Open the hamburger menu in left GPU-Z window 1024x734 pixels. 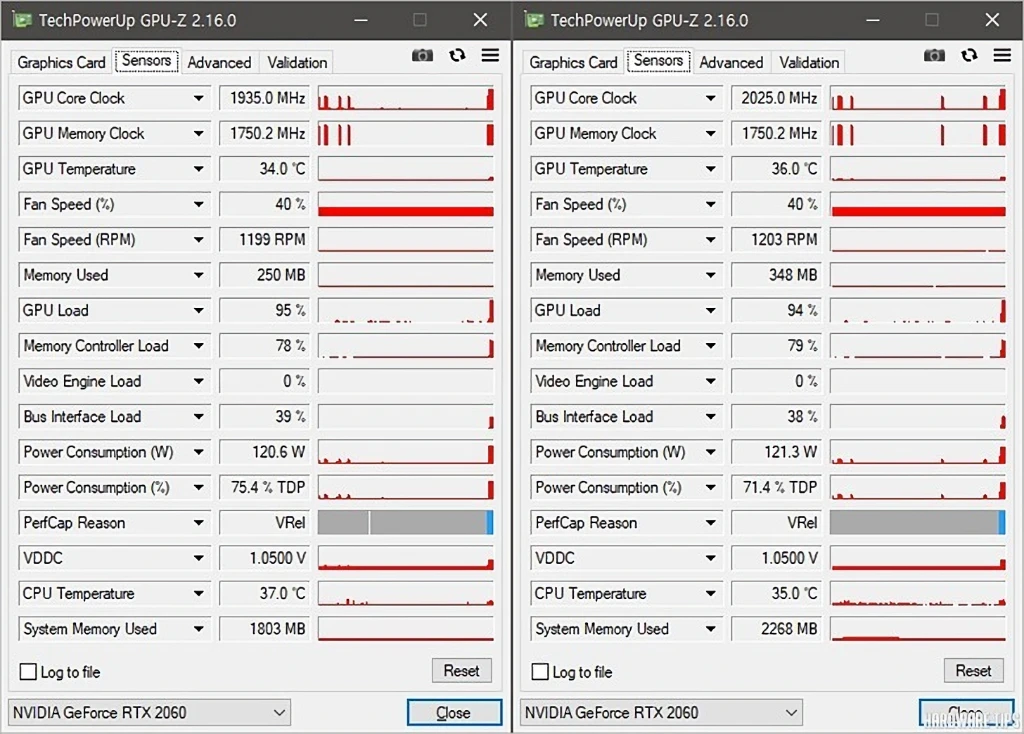(490, 56)
